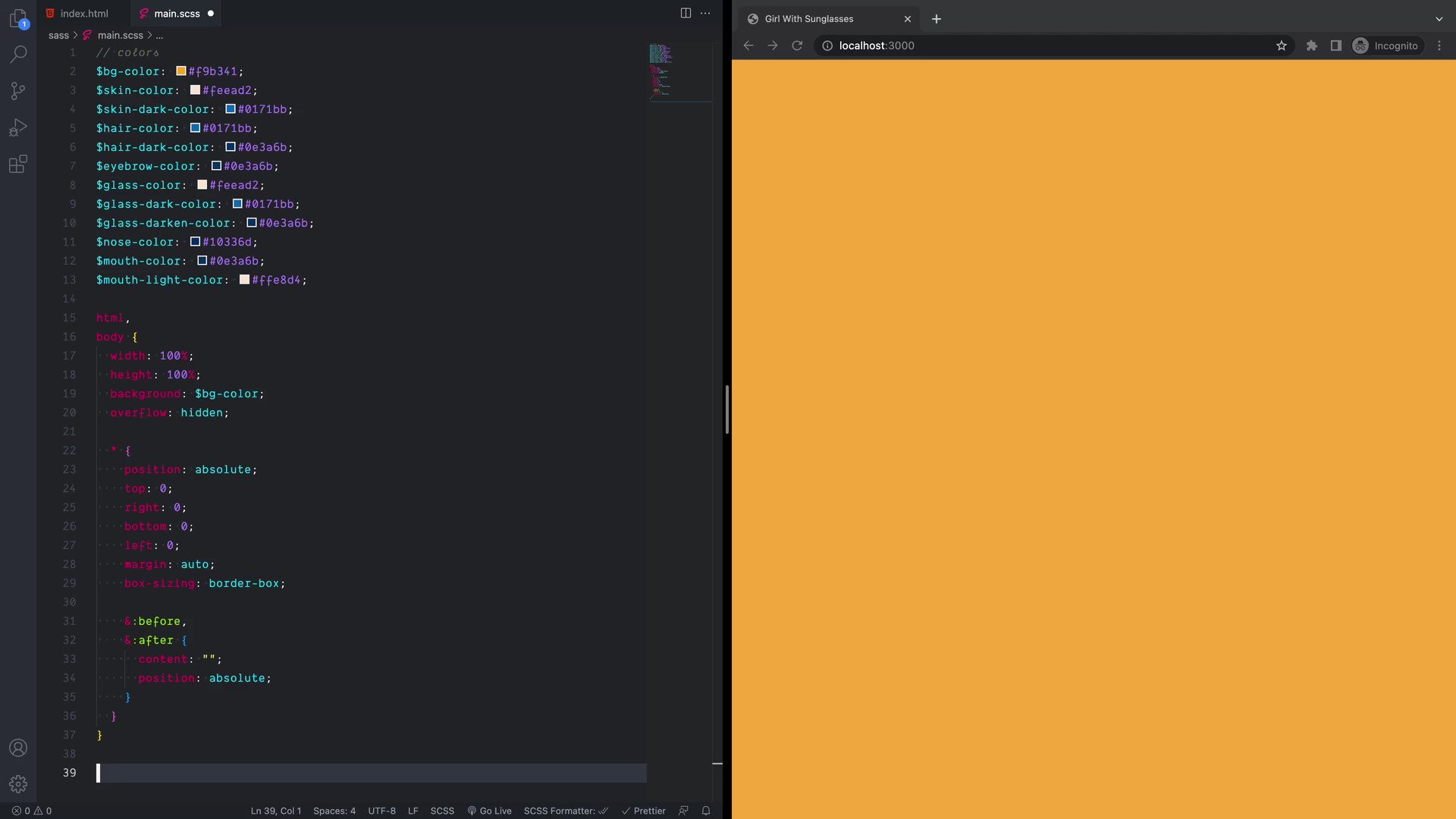Split the editor using the split icon
This screenshot has height=819, width=1456.
tap(686, 13)
